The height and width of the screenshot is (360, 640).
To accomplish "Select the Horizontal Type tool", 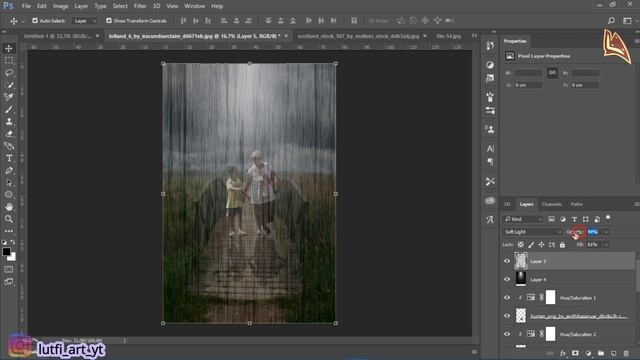I will click(x=9, y=158).
